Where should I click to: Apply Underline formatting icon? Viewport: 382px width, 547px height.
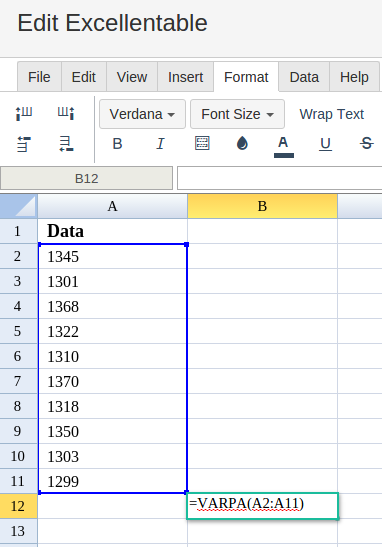[325, 144]
